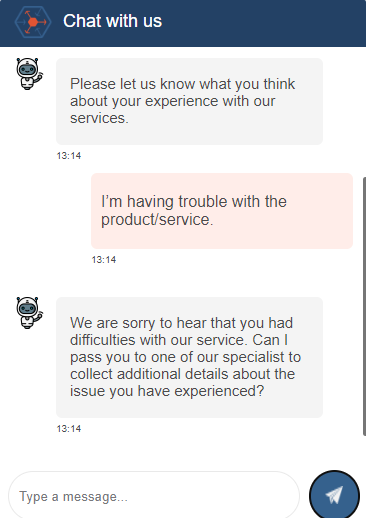The width and height of the screenshot is (366, 518).
Task: Send the message with paper plane button
Action: pos(334,495)
